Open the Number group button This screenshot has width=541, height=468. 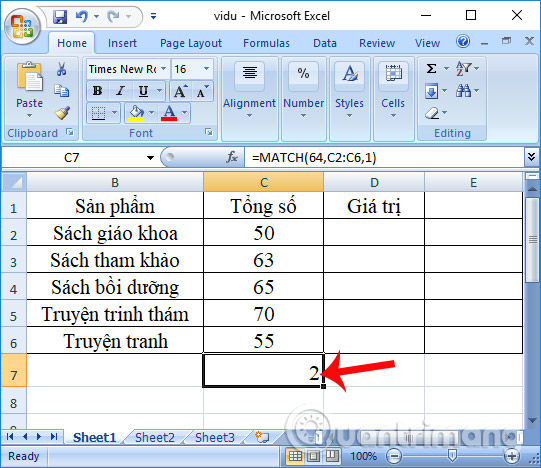303,99
